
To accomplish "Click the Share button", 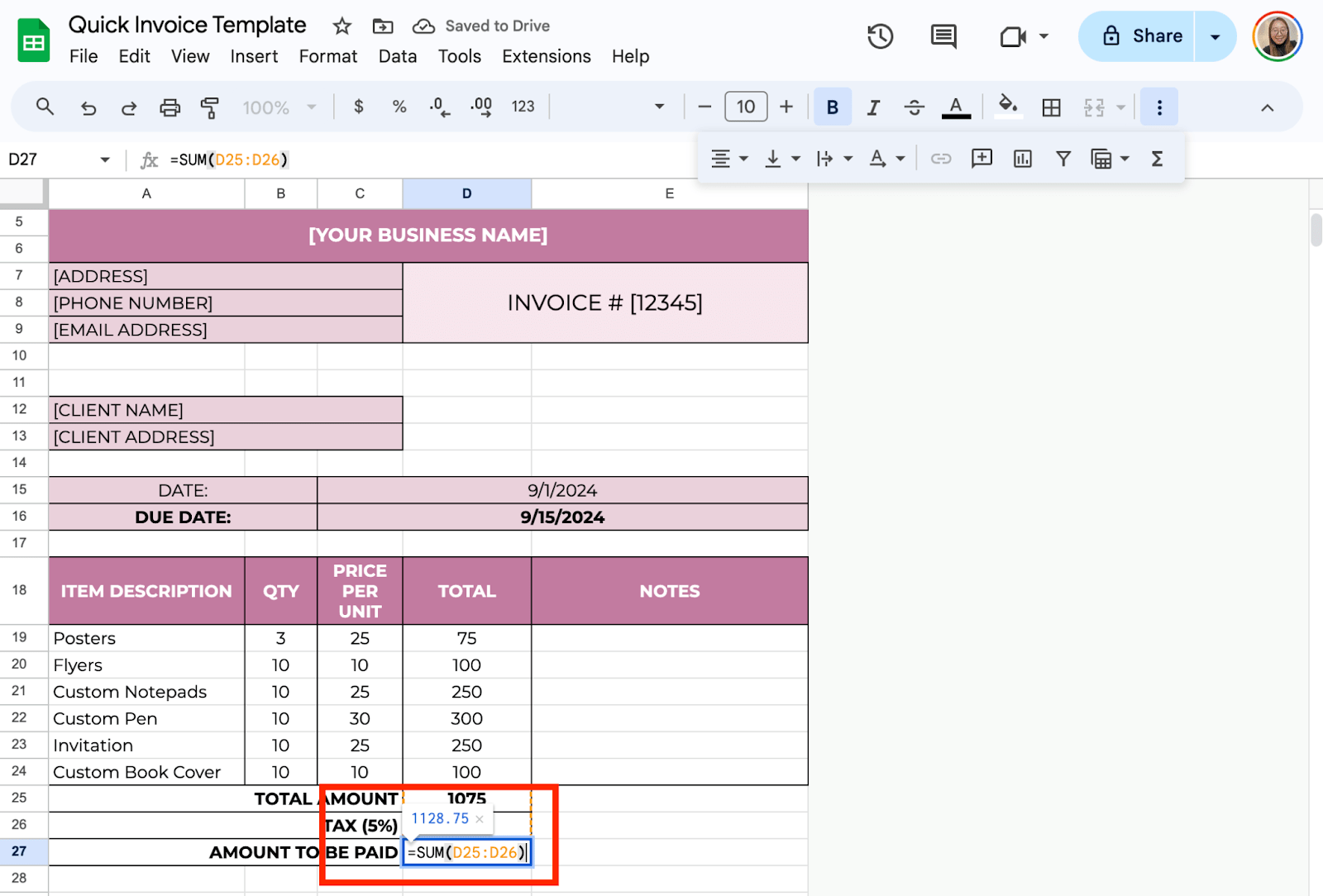I will coord(1142,36).
